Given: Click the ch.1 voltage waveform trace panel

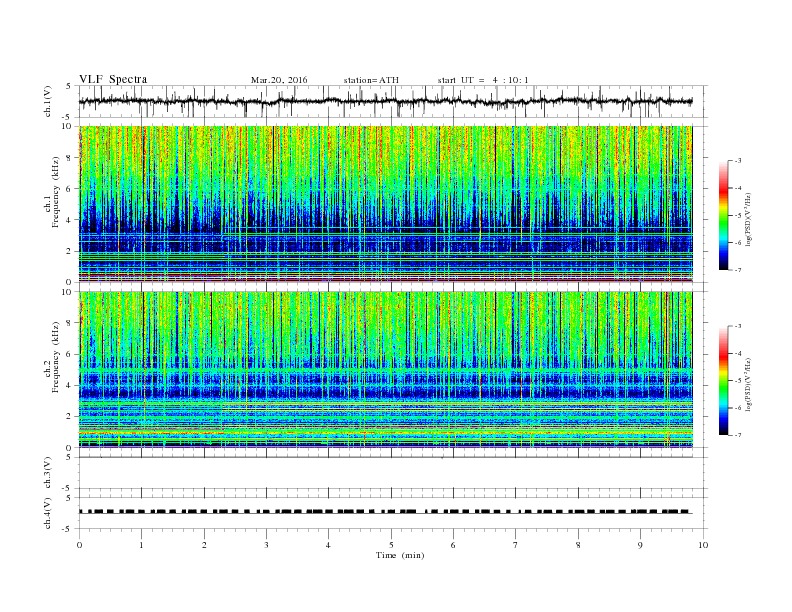Looking at the screenshot, I should [x=393, y=101].
